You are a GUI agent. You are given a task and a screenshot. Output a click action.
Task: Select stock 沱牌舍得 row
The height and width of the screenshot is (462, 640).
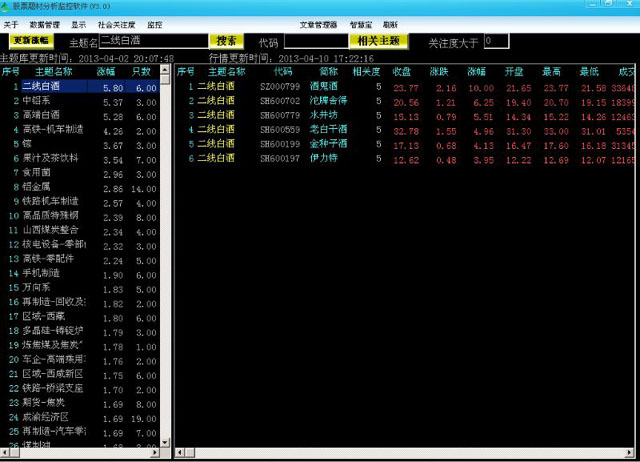pos(405,101)
